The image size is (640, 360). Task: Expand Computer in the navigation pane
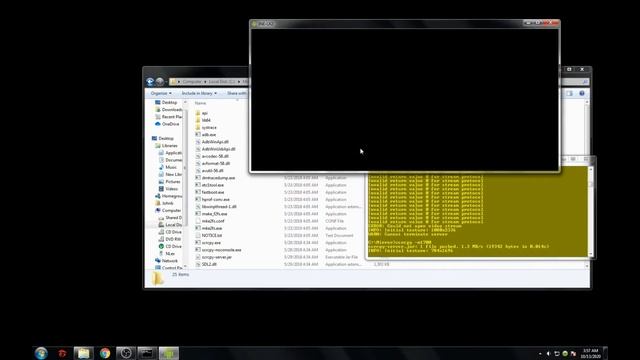171,211
